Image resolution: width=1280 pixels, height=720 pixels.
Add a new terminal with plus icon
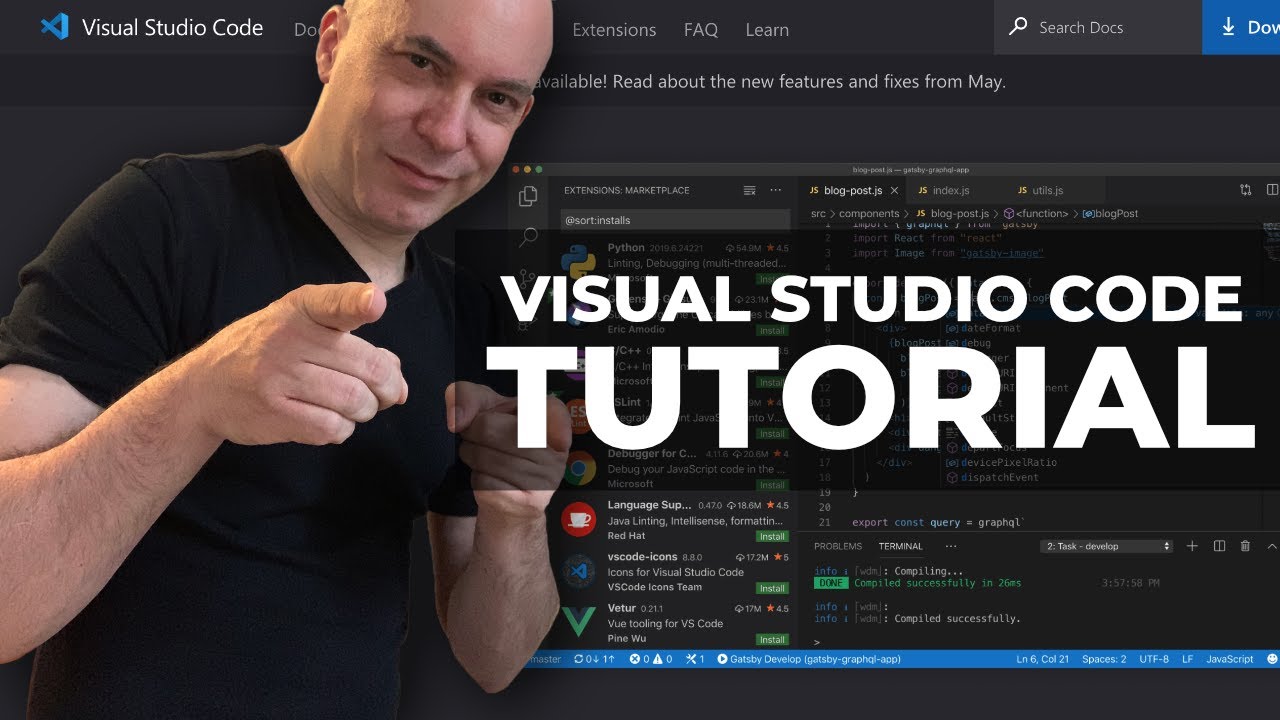tap(1192, 546)
